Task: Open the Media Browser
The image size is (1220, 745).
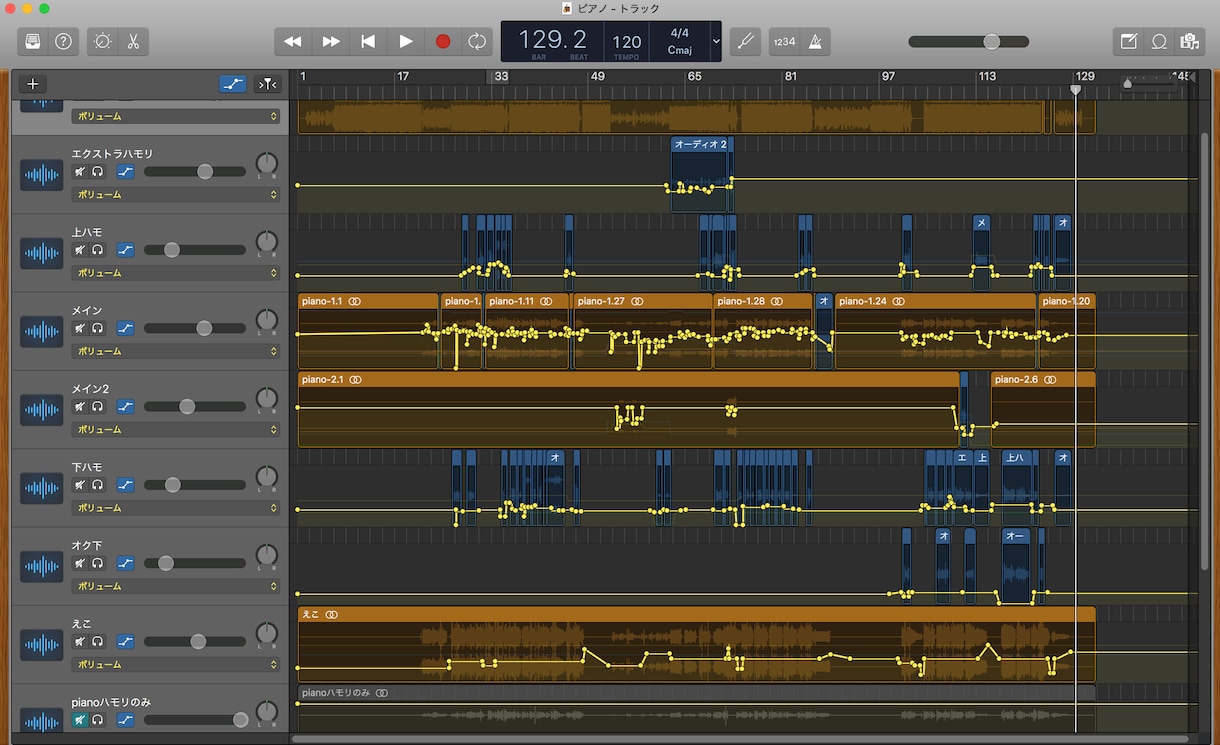Action: click(x=1189, y=41)
